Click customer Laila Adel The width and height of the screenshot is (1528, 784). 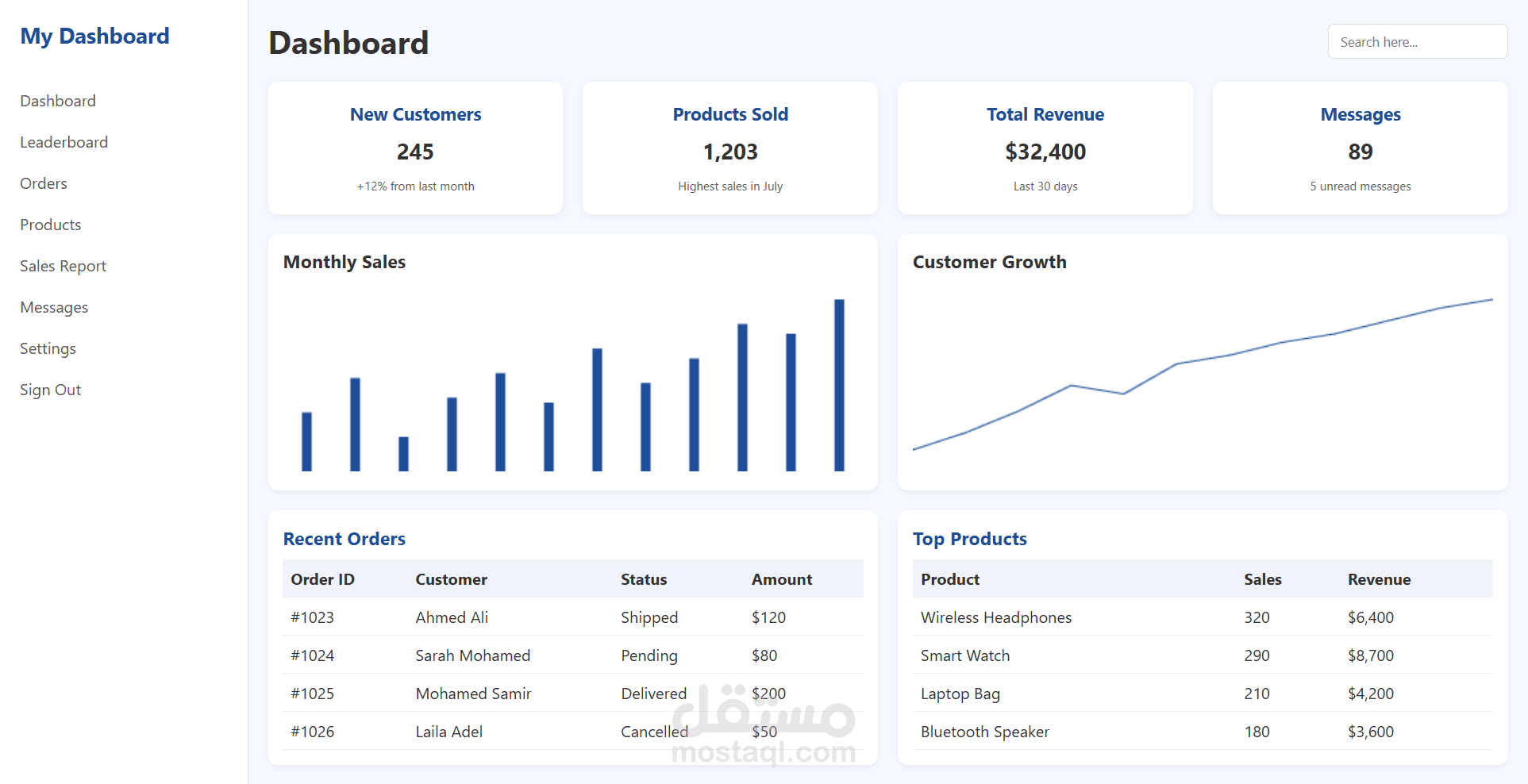[448, 732]
